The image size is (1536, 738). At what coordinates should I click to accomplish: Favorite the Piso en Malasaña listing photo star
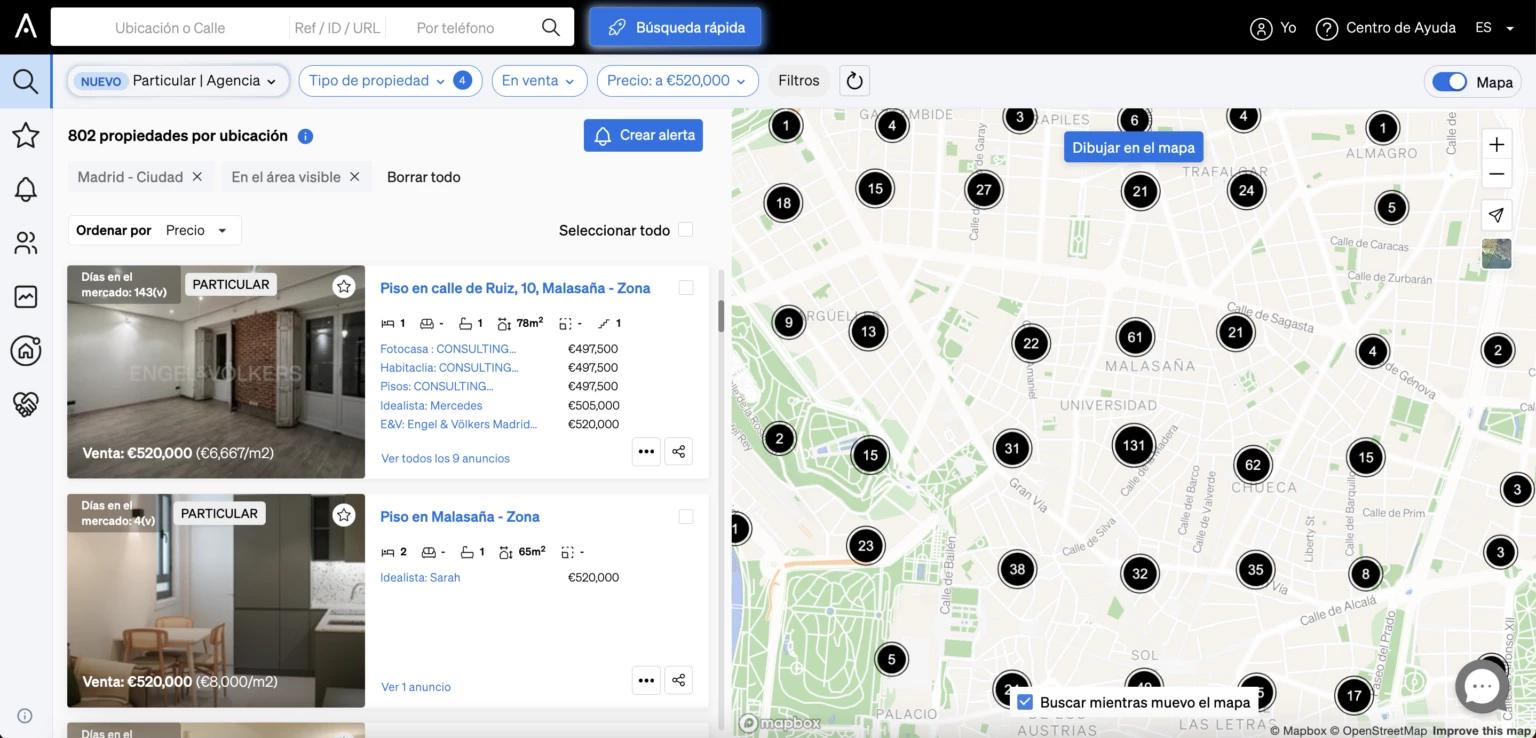pos(344,515)
